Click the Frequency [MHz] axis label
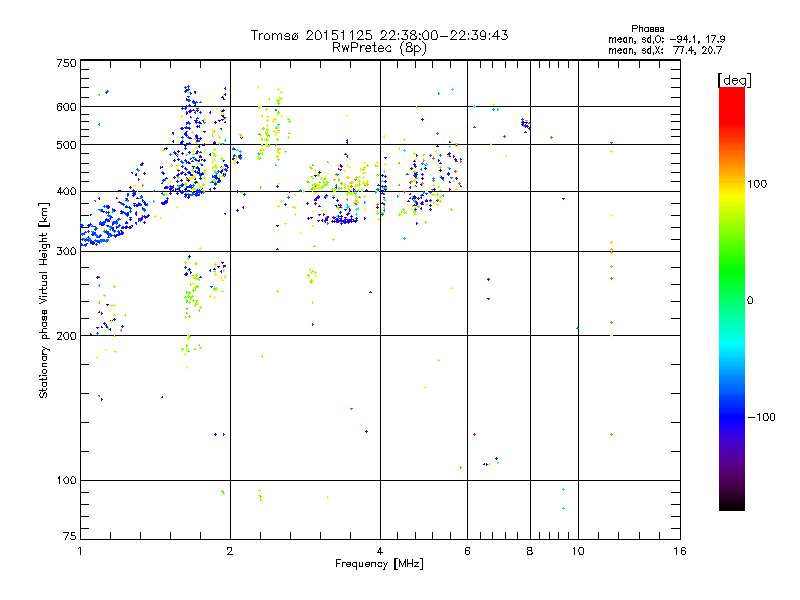The width and height of the screenshot is (800, 600). tap(379, 564)
